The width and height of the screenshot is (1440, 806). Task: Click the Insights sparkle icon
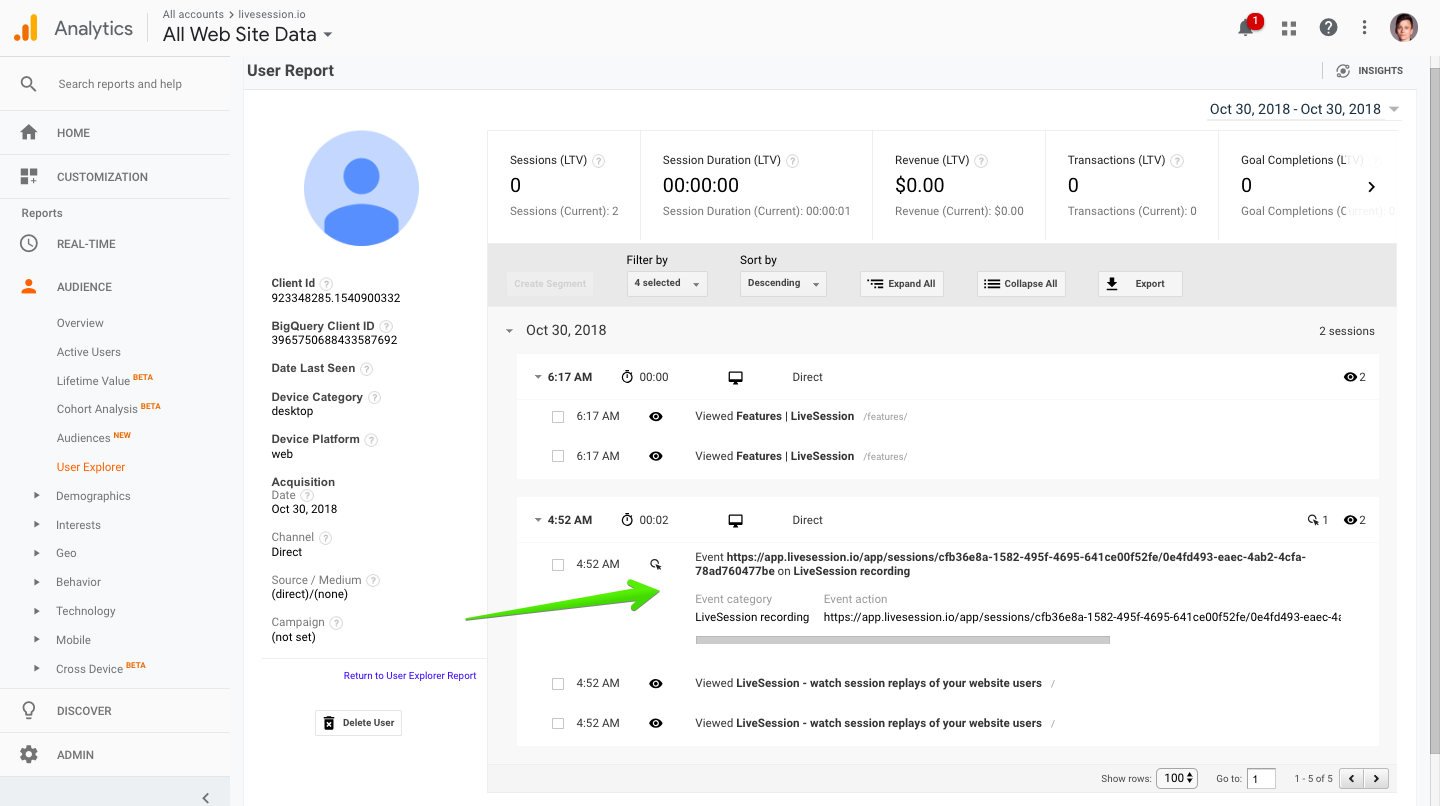coord(1342,70)
